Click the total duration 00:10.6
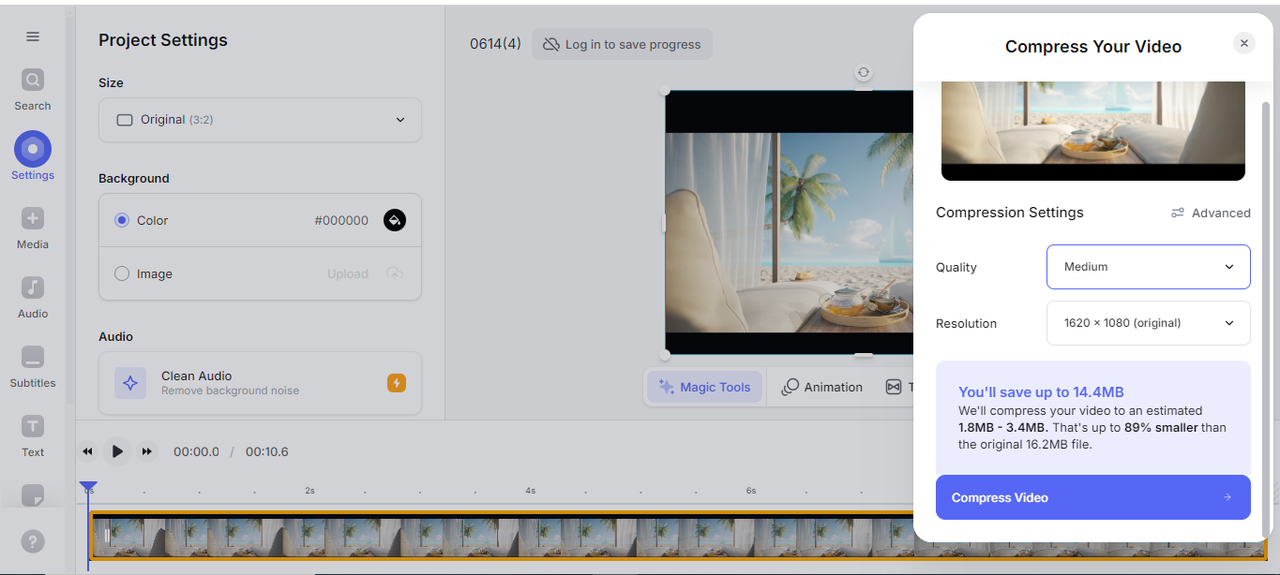The width and height of the screenshot is (1280, 575). [267, 452]
